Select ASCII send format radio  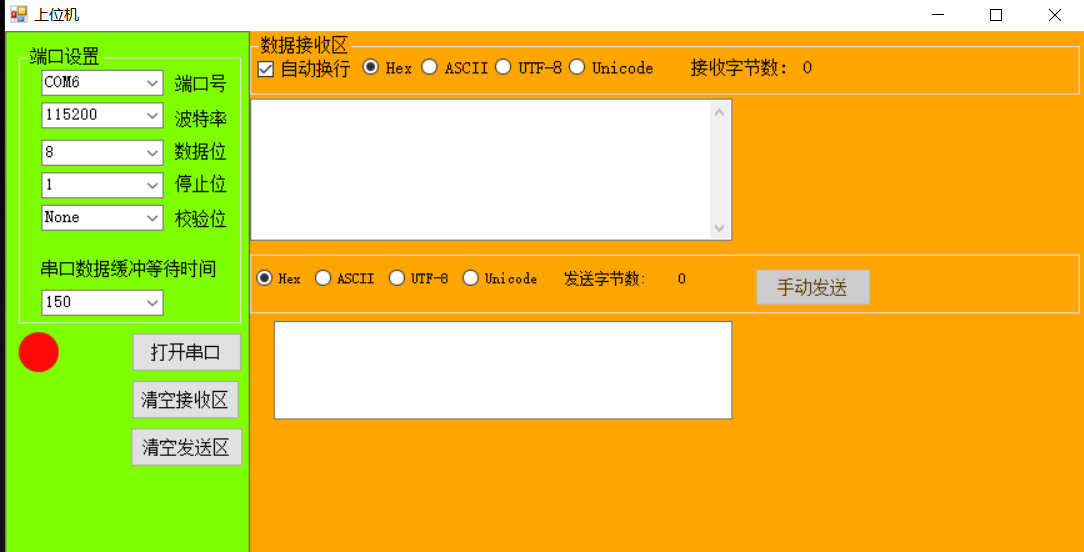pyautogui.click(x=323, y=278)
